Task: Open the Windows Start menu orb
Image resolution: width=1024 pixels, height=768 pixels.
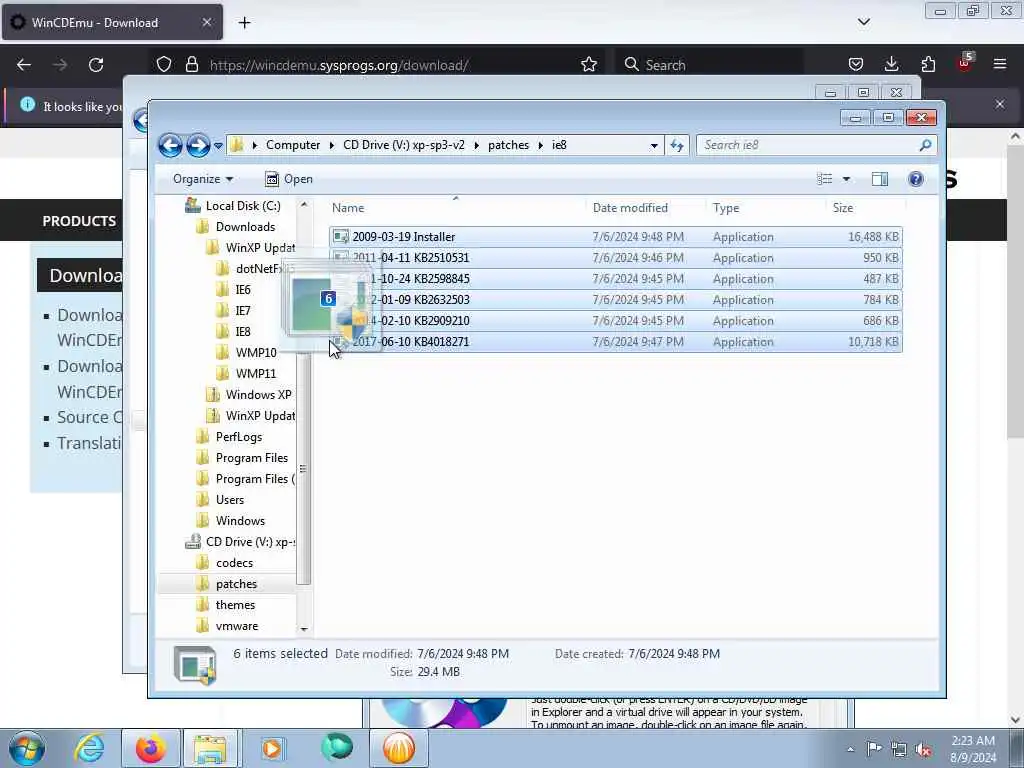Action: [x=27, y=748]
